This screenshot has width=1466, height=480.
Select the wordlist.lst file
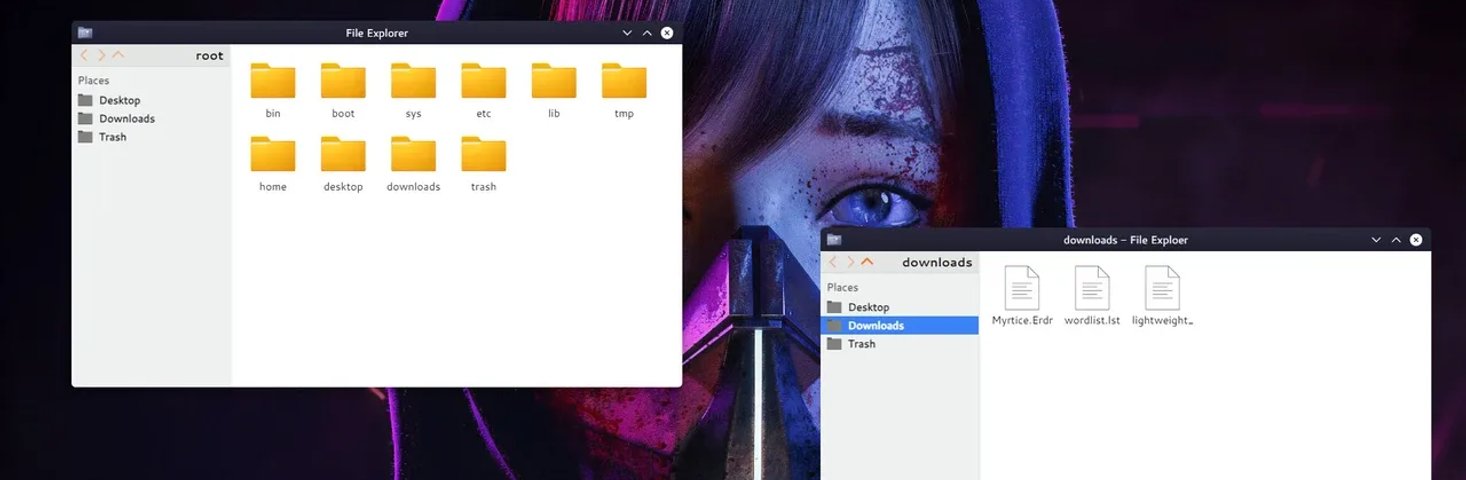(1092, 288)
